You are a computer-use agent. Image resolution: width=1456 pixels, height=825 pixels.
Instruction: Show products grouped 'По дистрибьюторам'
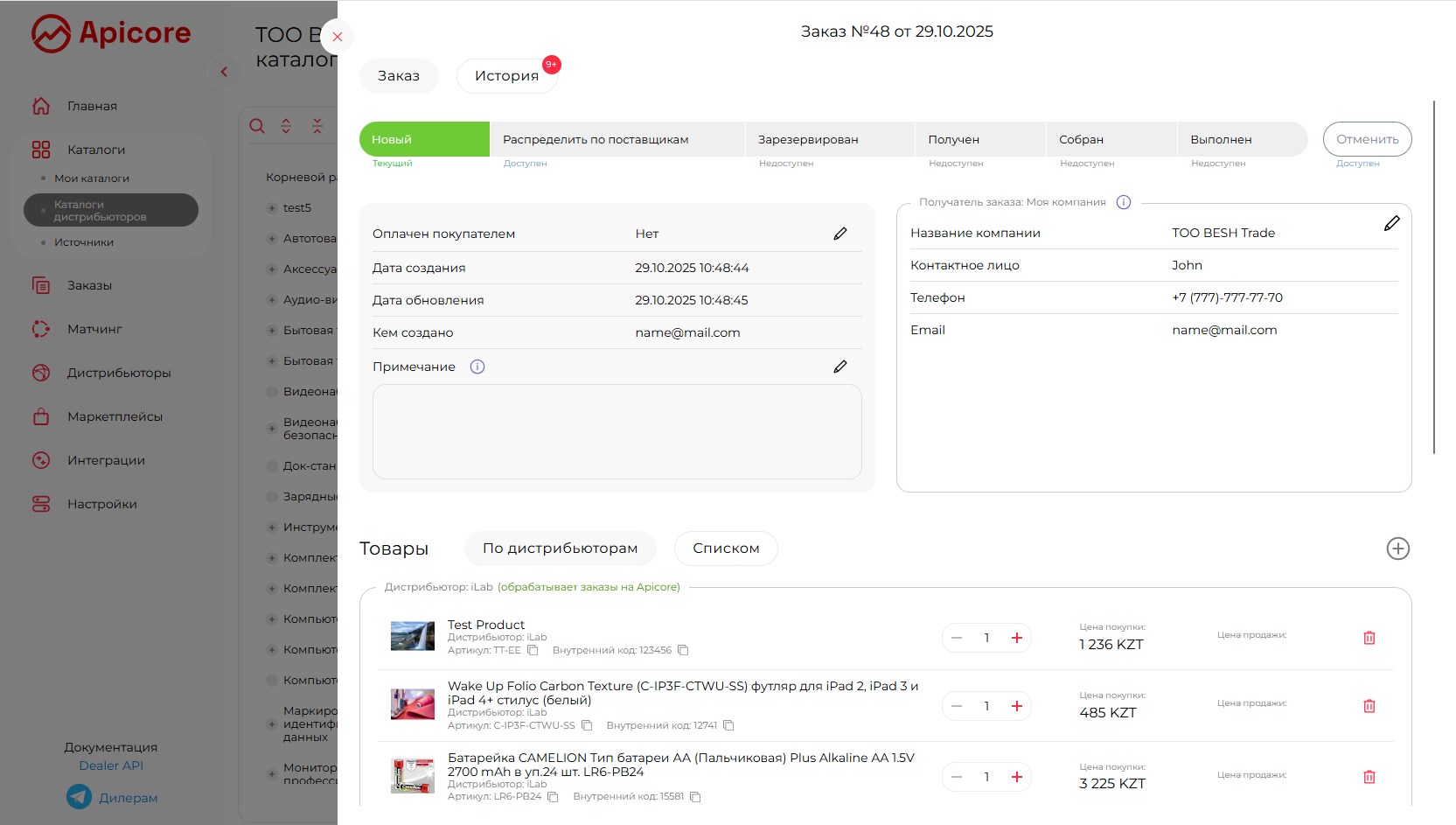pyautogui.click(x=560, y=549)
